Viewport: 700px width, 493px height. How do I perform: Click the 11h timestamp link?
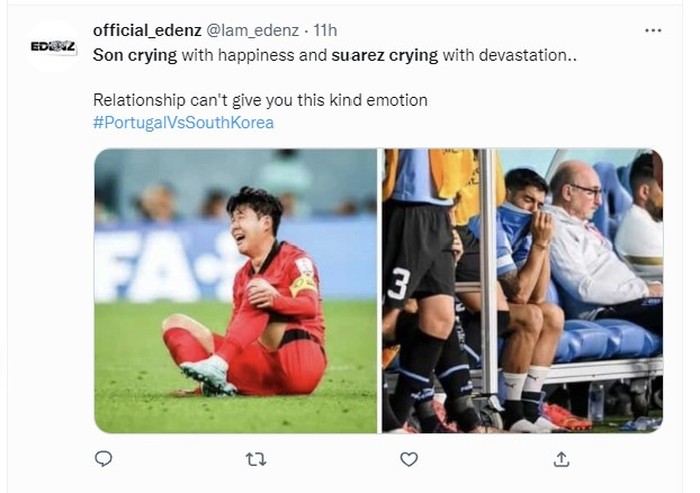tap(323, 31)
